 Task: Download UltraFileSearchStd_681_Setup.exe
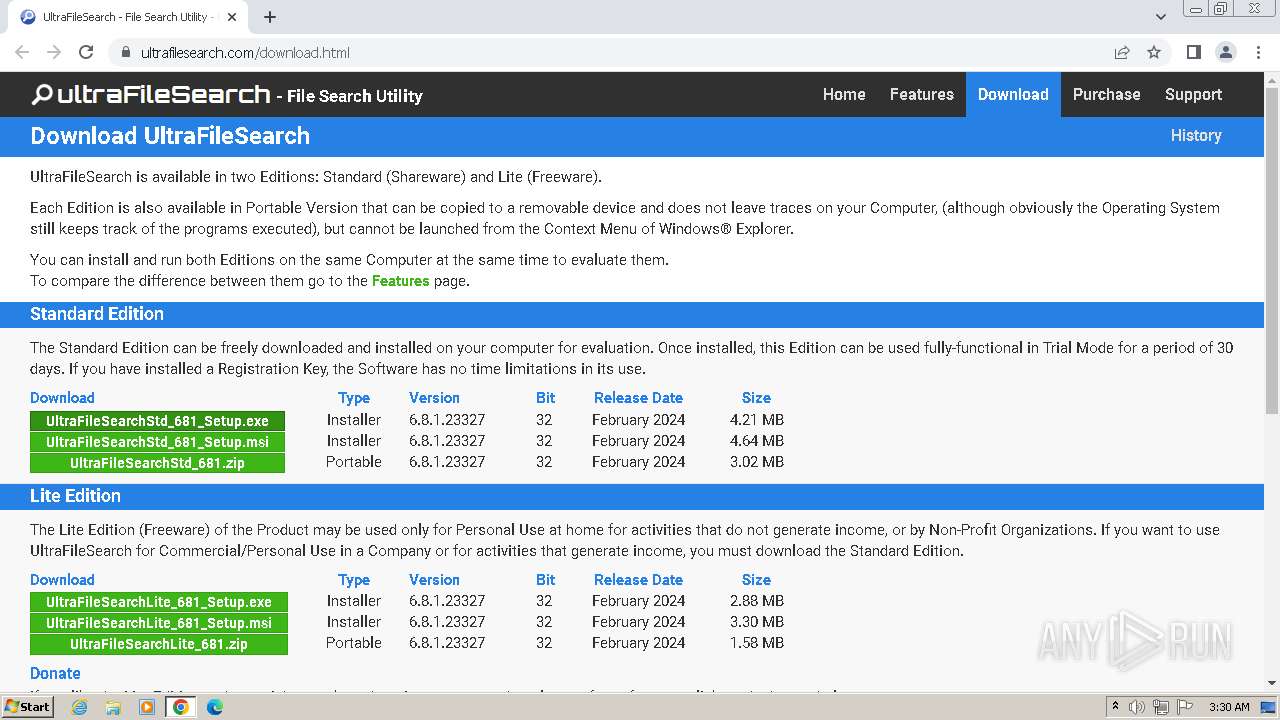[157, 421]
